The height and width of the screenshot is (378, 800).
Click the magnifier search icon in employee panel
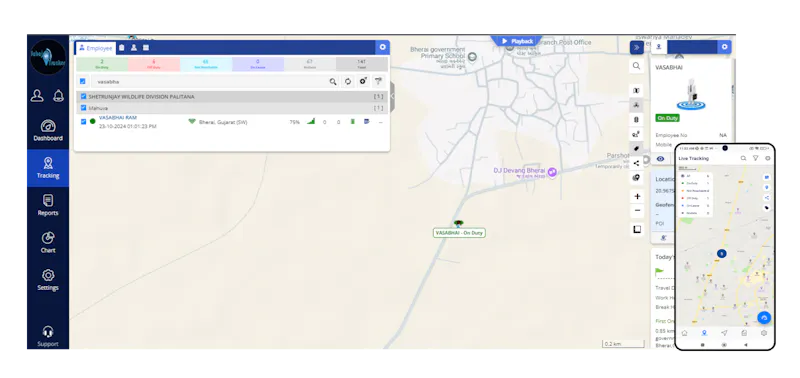pyautogui.click(x=333, y=81)
